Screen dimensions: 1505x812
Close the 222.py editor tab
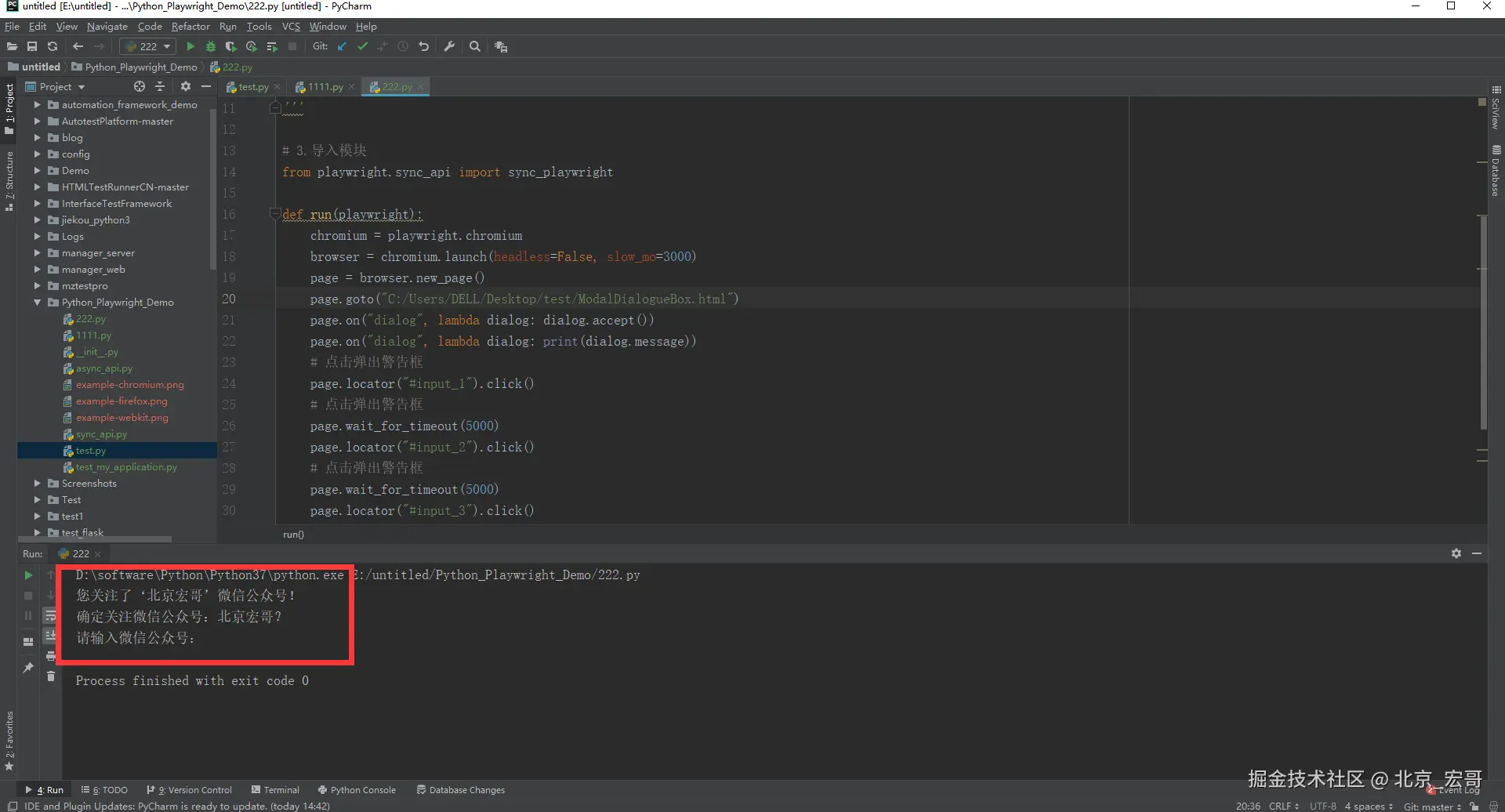point(420,87)
